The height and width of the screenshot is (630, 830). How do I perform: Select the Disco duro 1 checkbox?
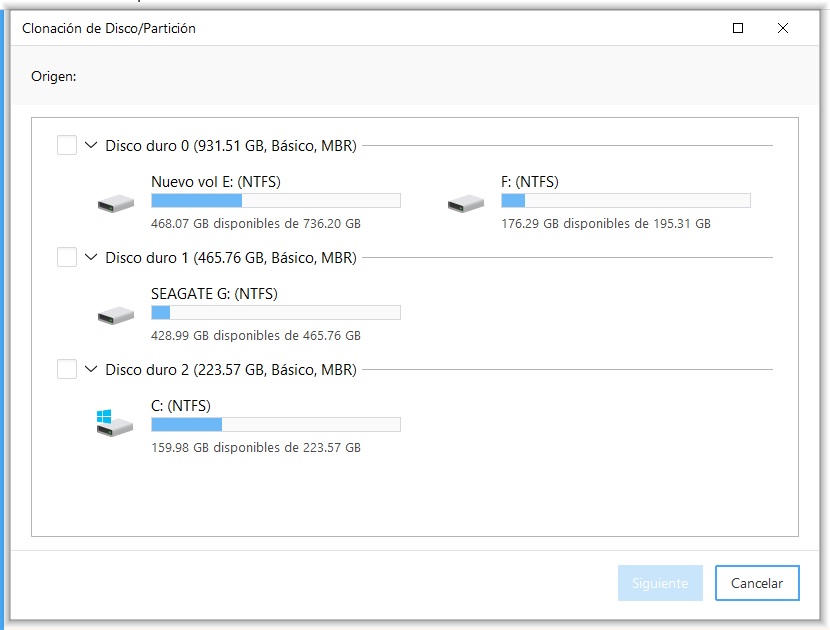pos(67,258)
